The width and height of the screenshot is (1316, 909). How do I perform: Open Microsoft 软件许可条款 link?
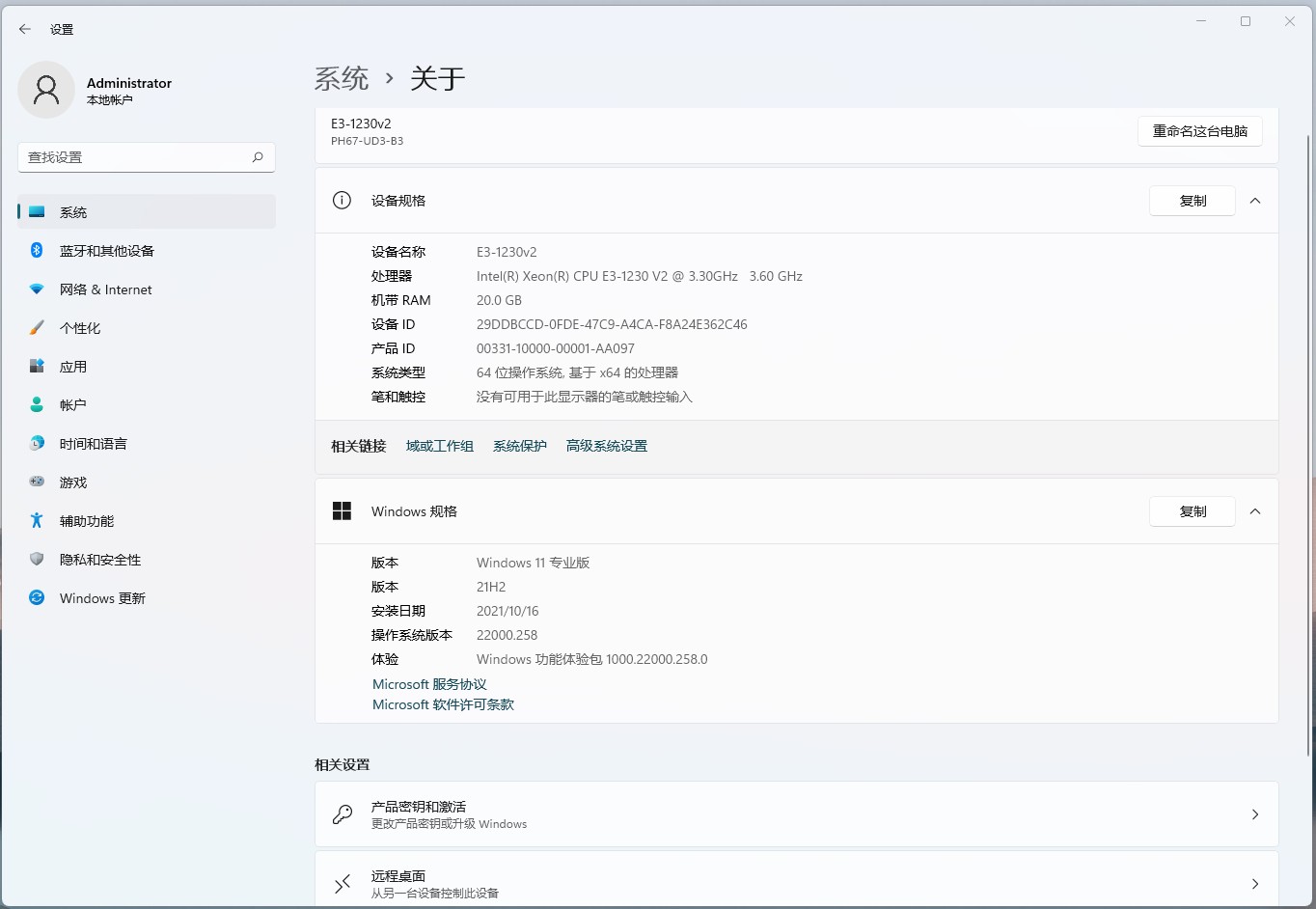pyautogui.click(x=443, y=704)
